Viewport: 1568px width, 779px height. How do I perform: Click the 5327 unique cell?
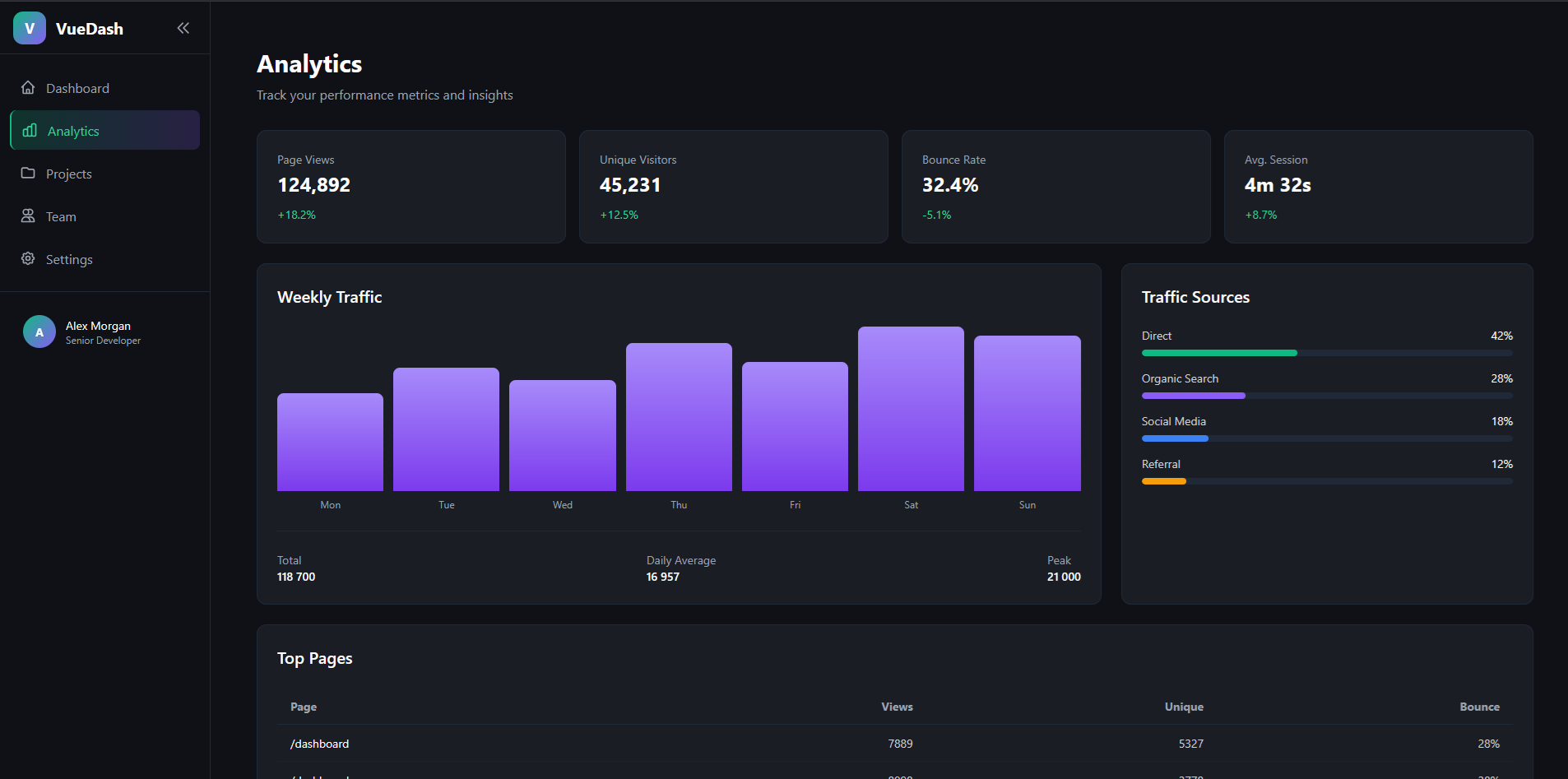[x=1190, y=744]
